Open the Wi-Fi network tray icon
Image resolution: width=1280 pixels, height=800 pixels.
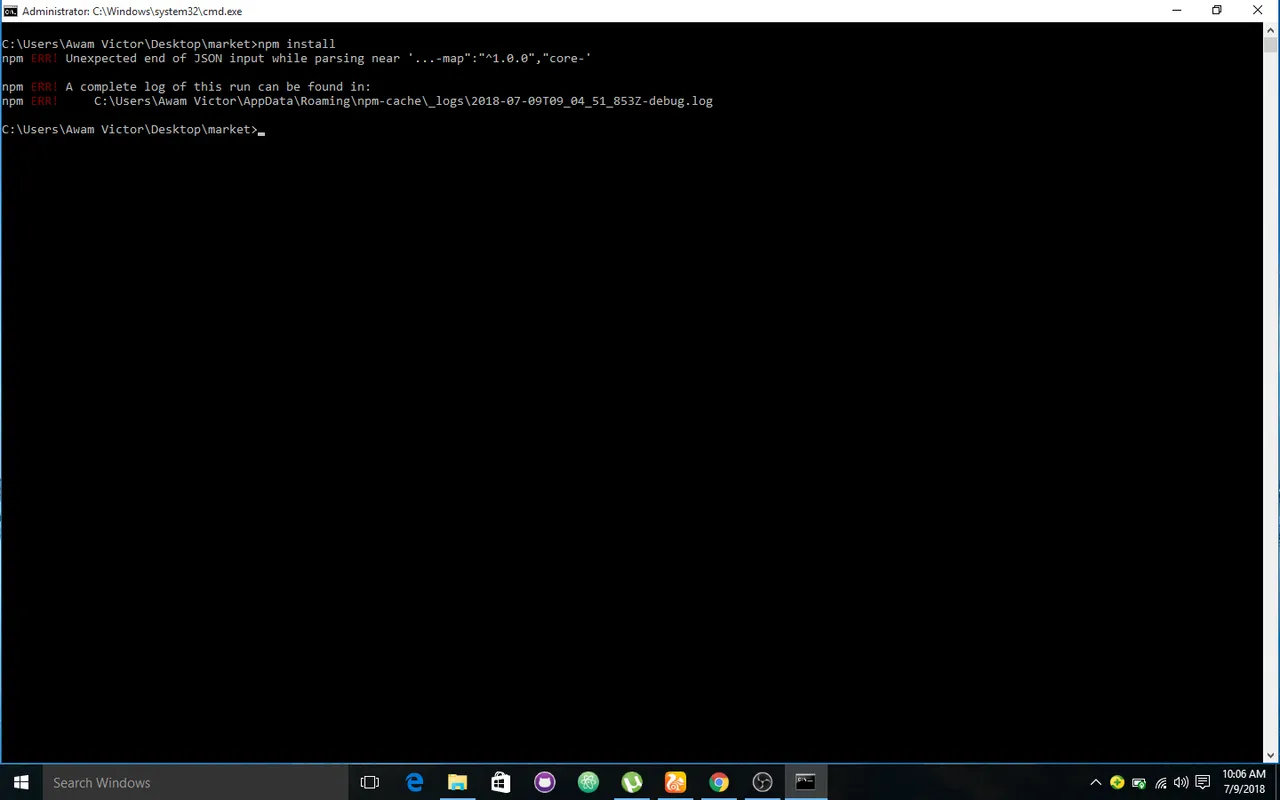(x=1161, y=782)
